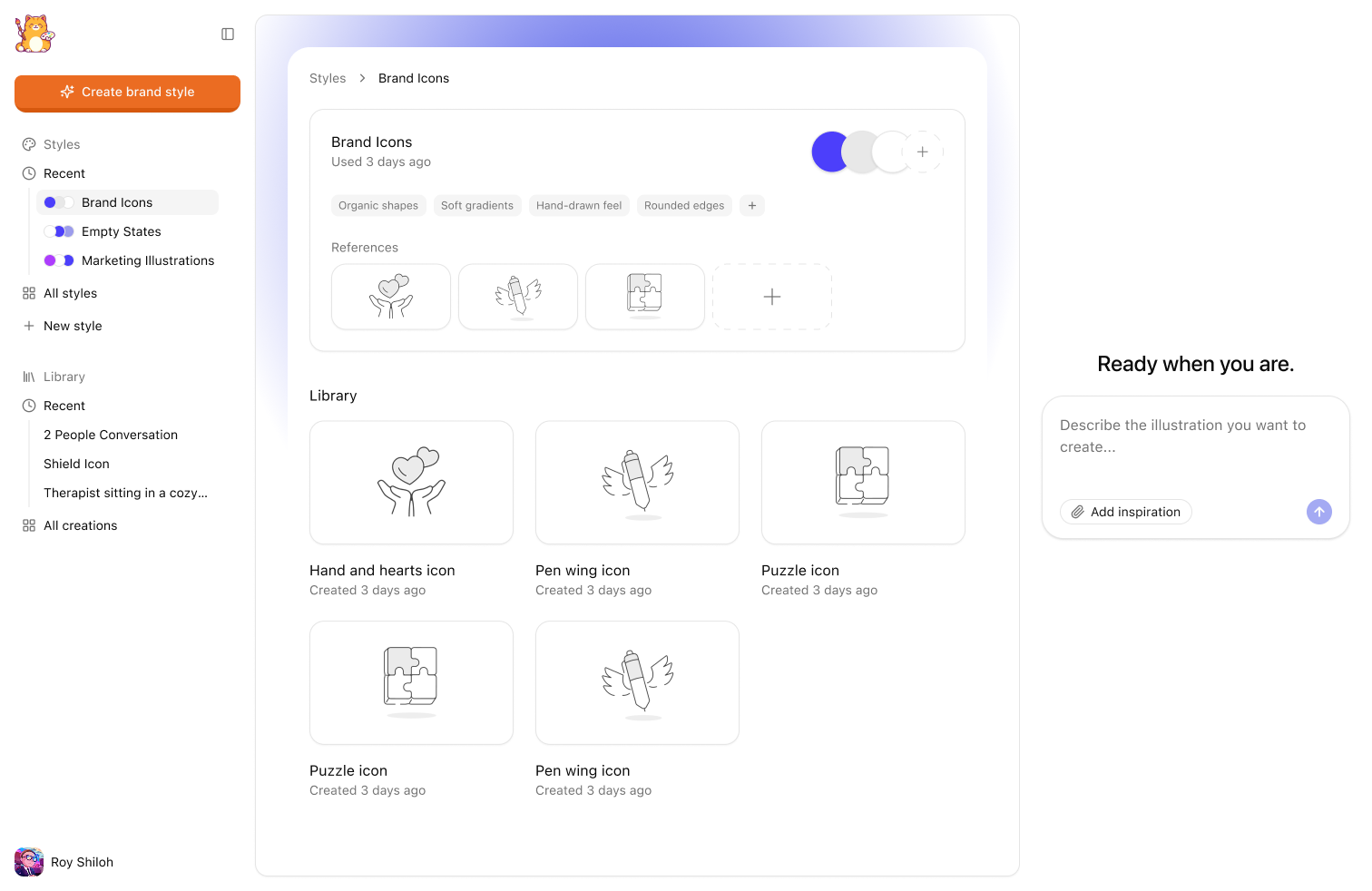This screenshot has width=1372, height=891.
Task: Add a new style tag with plus
Action: pyautogui.click(x=751, y=206)
